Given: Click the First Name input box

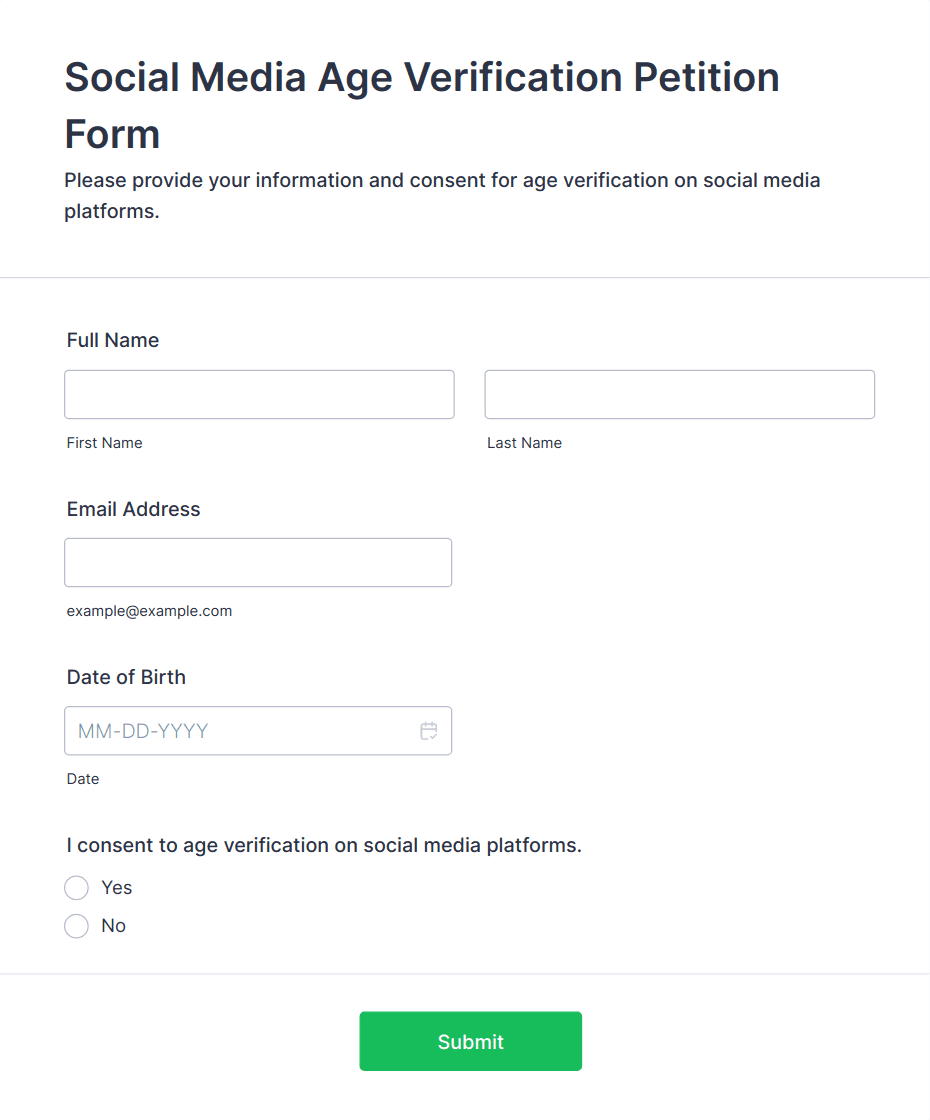Looking at the screenshot, I should coord(259,395).
